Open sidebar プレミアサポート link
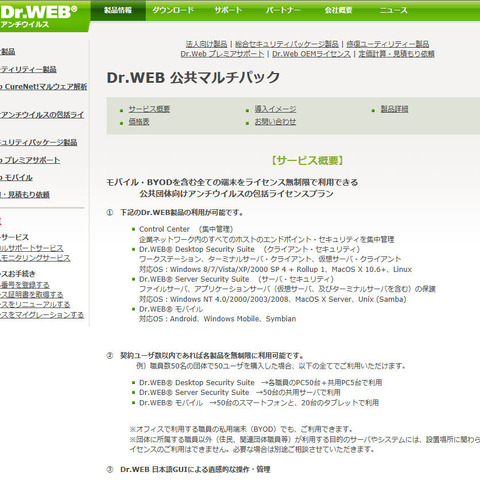Image resolution: width=480 pixels, height=480 pixels. 30,160
